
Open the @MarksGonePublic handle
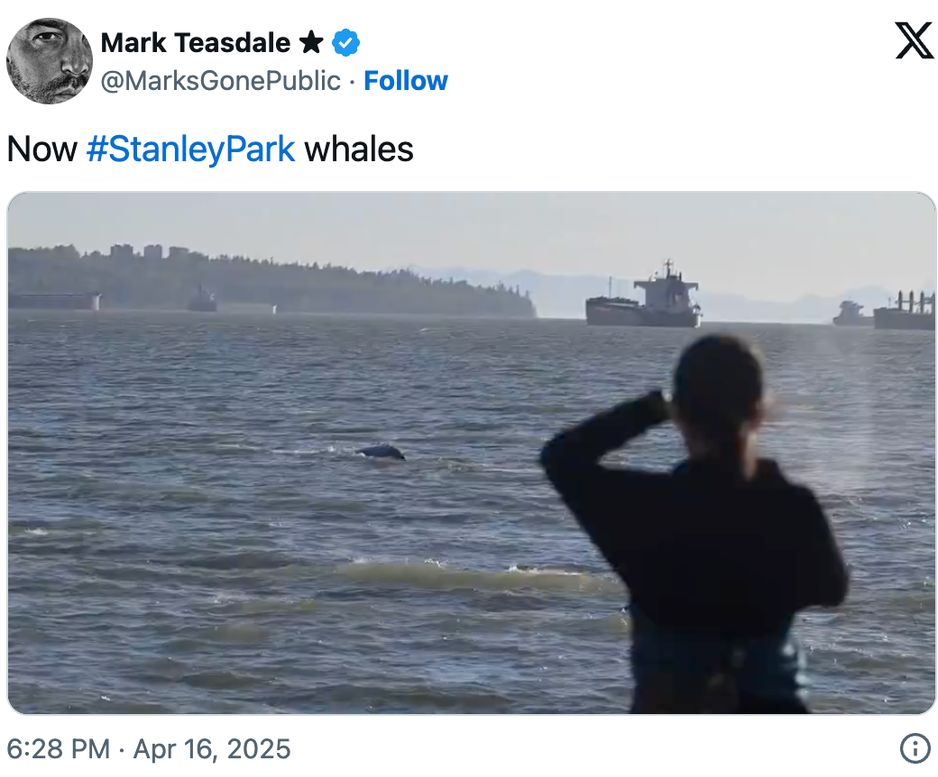[221, 81]
